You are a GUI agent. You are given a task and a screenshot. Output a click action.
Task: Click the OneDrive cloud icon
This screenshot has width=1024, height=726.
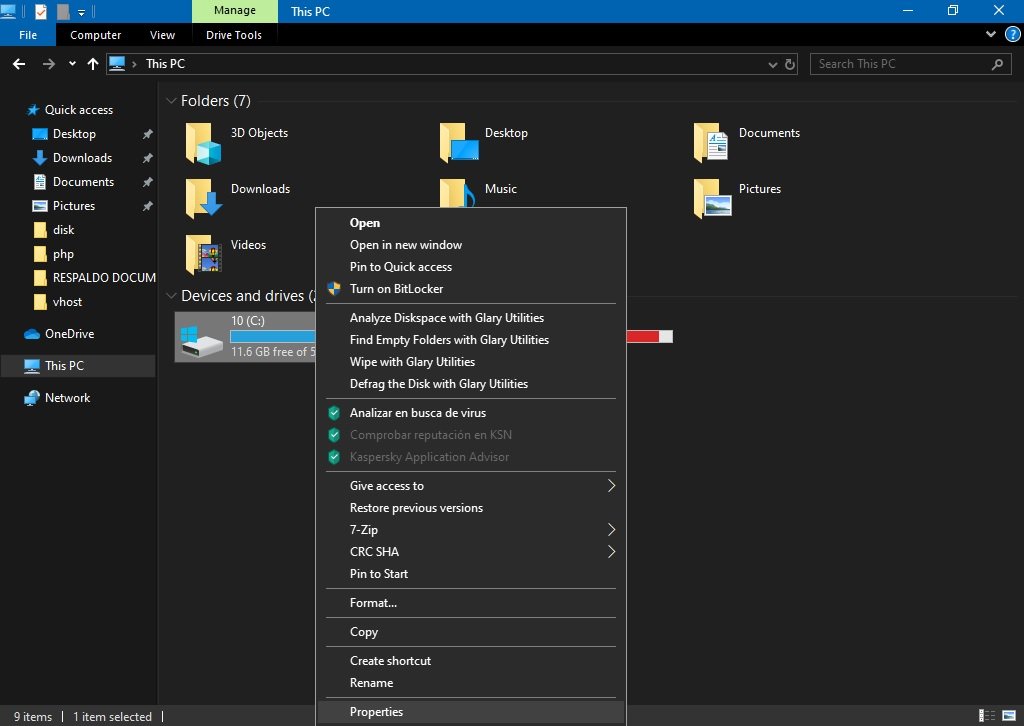pyautogui.click(x=32, y=334)
